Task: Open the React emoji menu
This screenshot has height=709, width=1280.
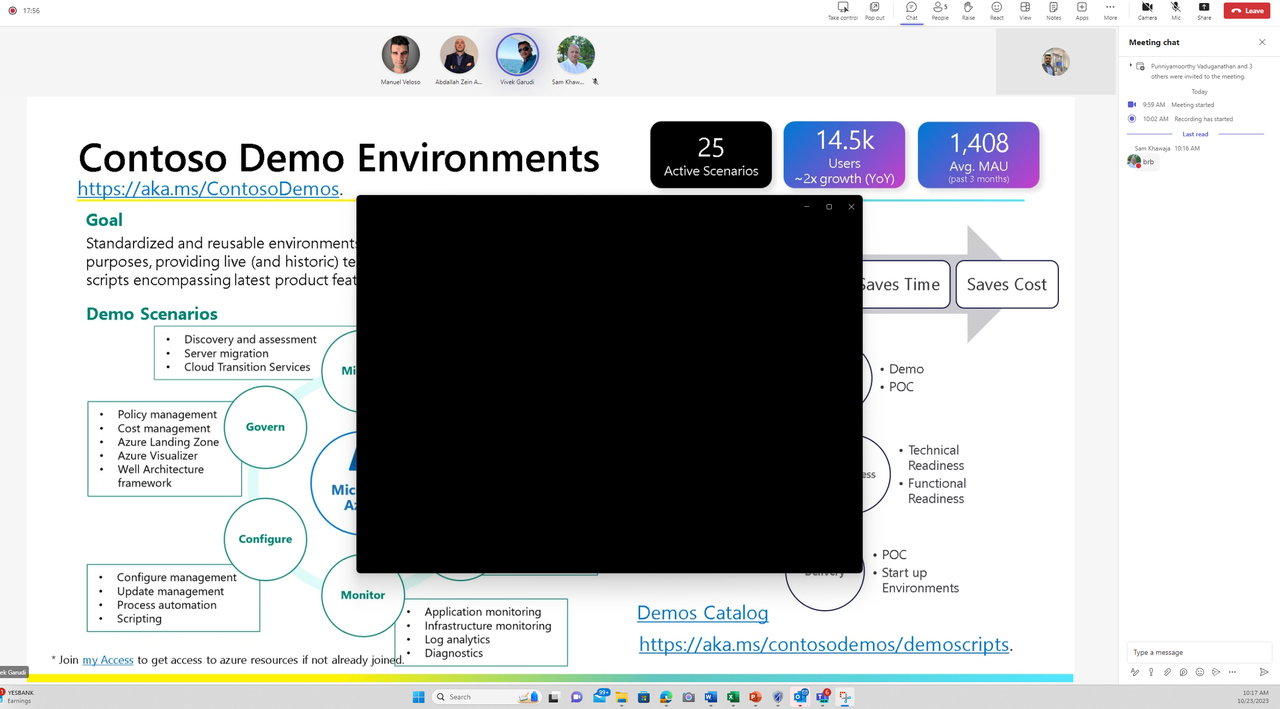Action: 997,11
